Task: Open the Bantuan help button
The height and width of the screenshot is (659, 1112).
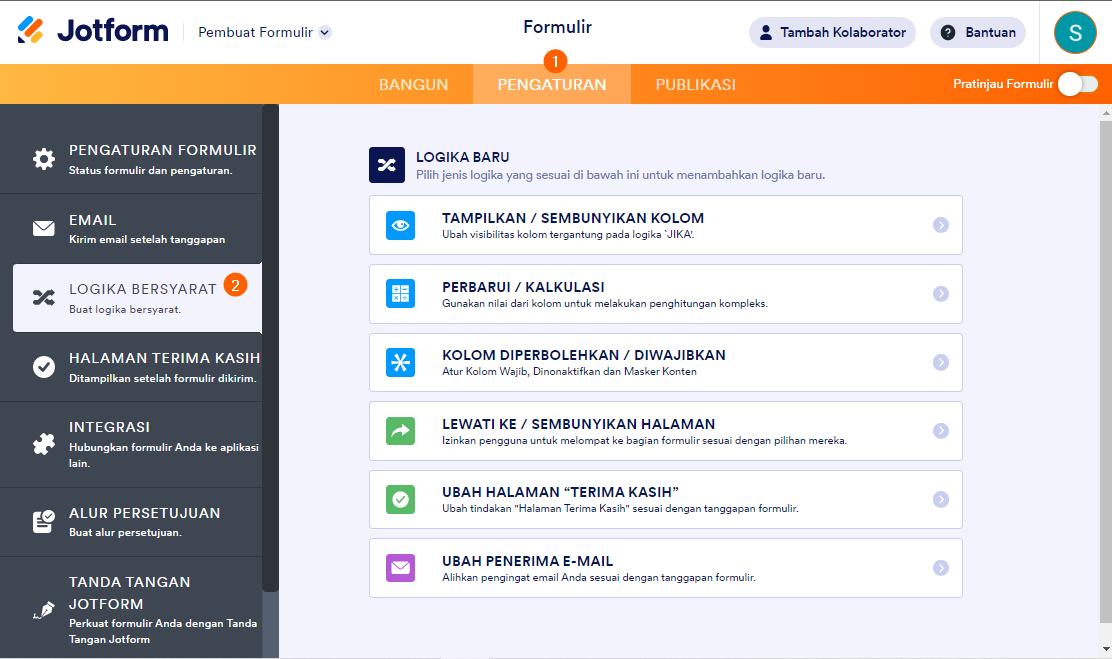Action: (977, 32)
